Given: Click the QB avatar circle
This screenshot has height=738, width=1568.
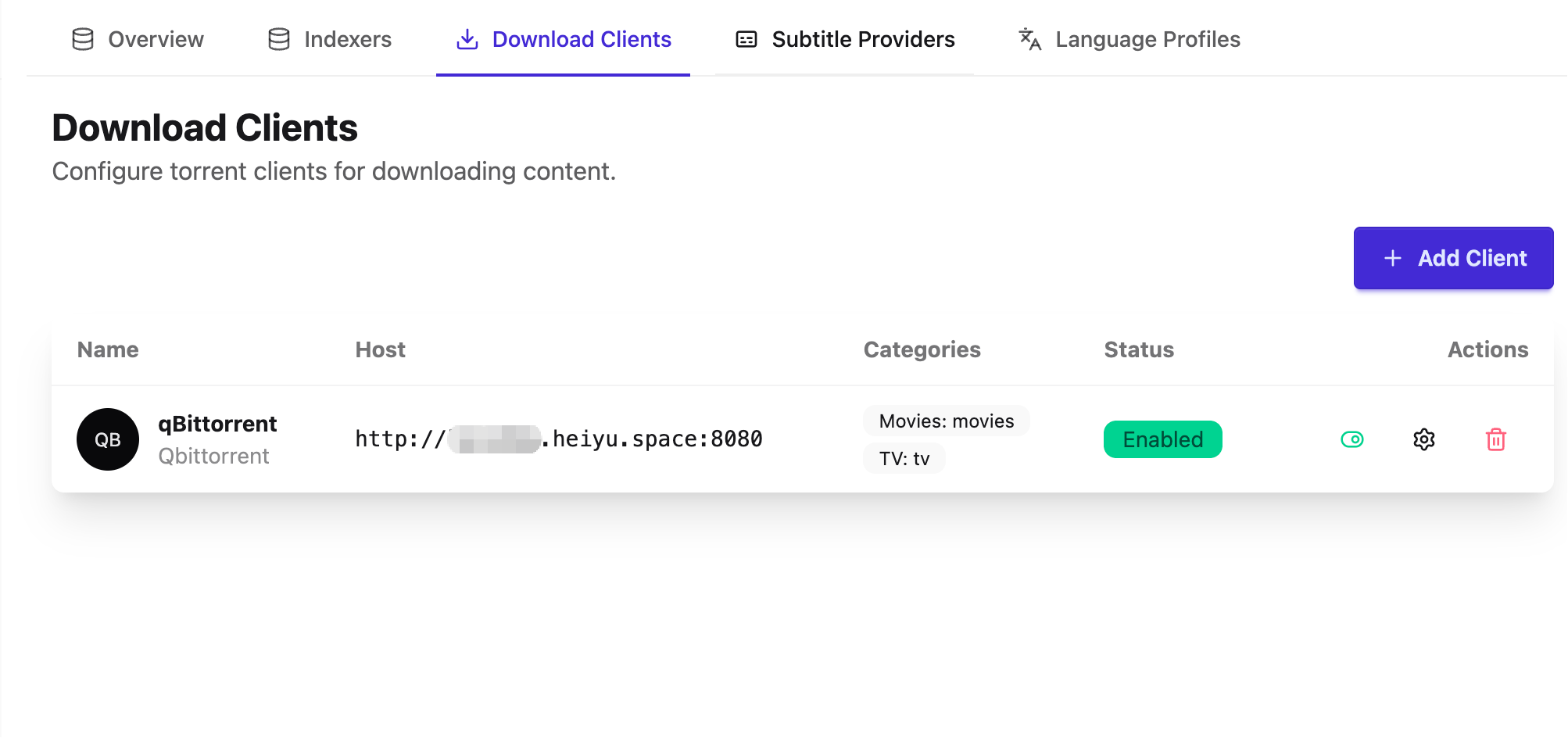Looking at the screenshot, I should tap(108, 439).
